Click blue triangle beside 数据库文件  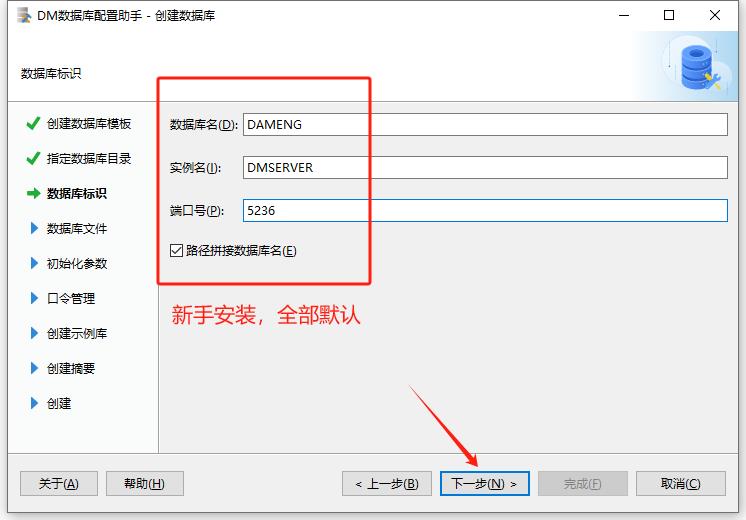(35, 229)
